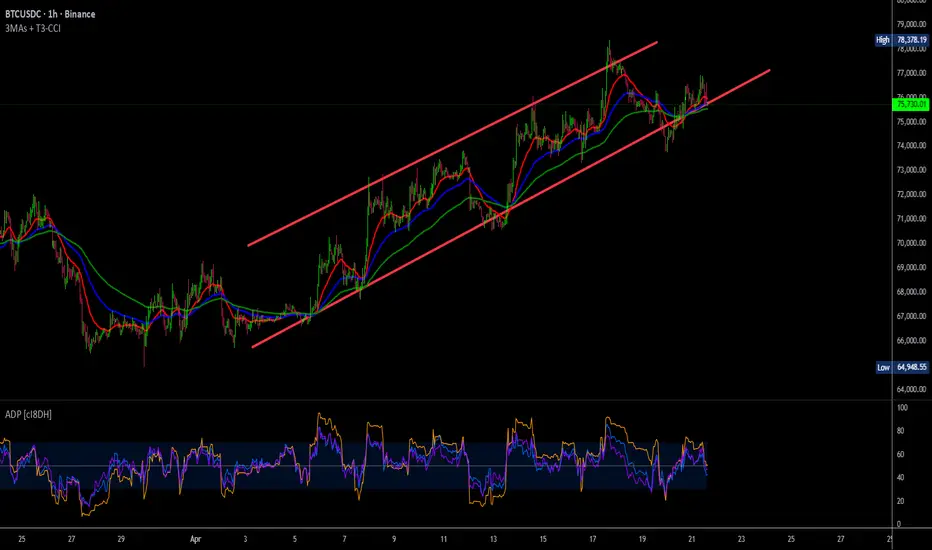932x550 pixels.
Task: Click 80 on the ADP indicator scale
Action: [900, 431]
